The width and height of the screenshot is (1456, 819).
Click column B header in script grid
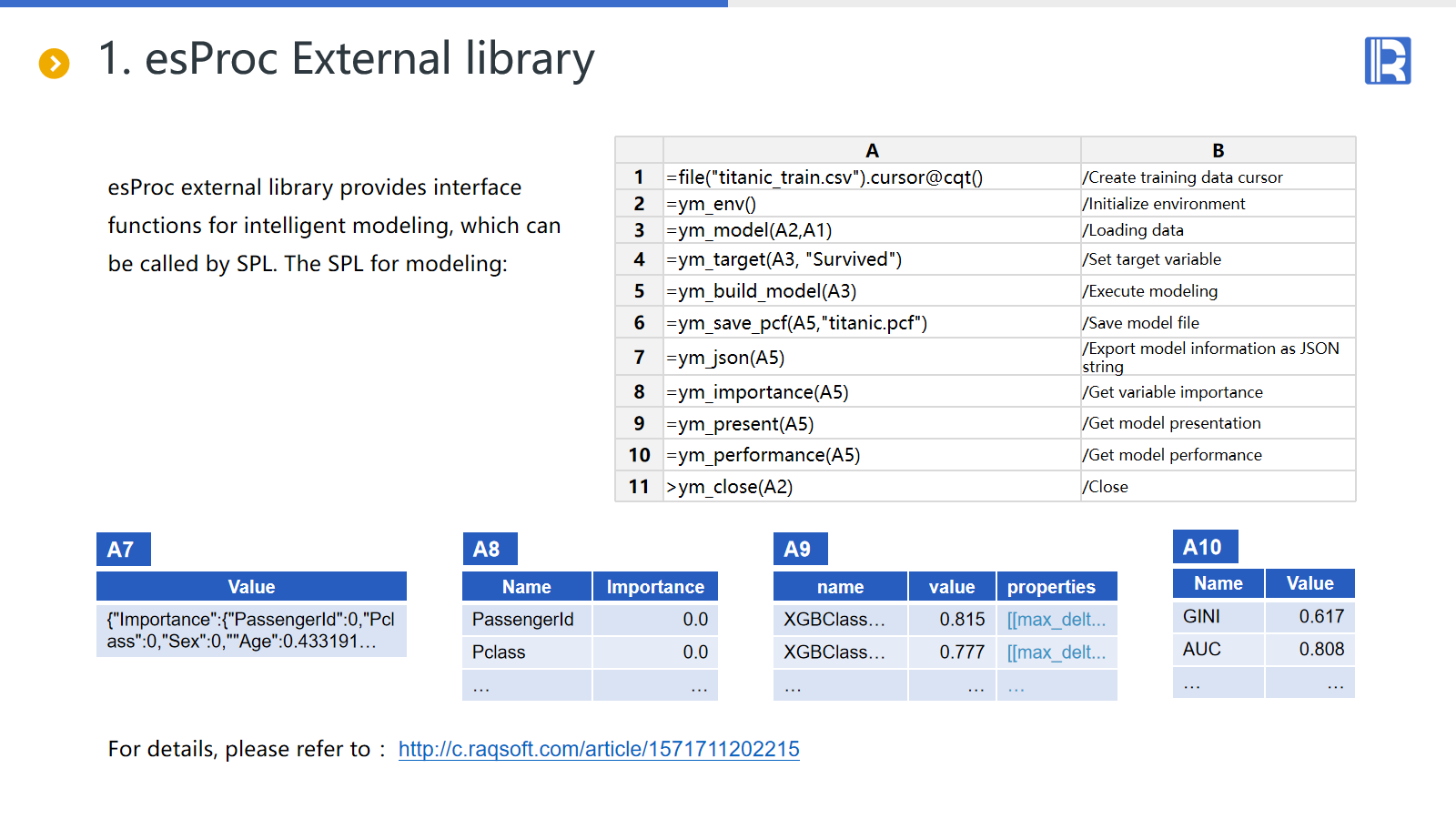pyautogui.click(x=1218, y=150)
